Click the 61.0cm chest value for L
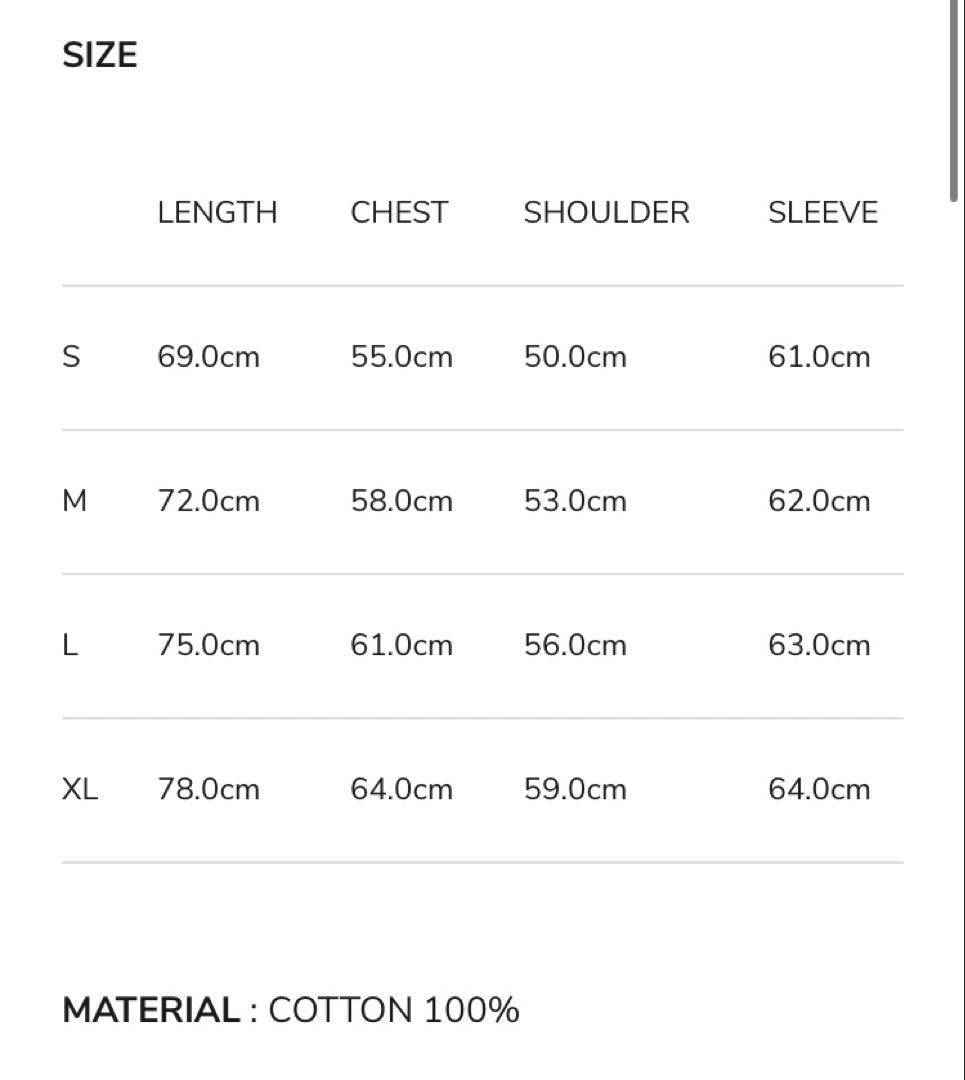 (x=401, y=645)
